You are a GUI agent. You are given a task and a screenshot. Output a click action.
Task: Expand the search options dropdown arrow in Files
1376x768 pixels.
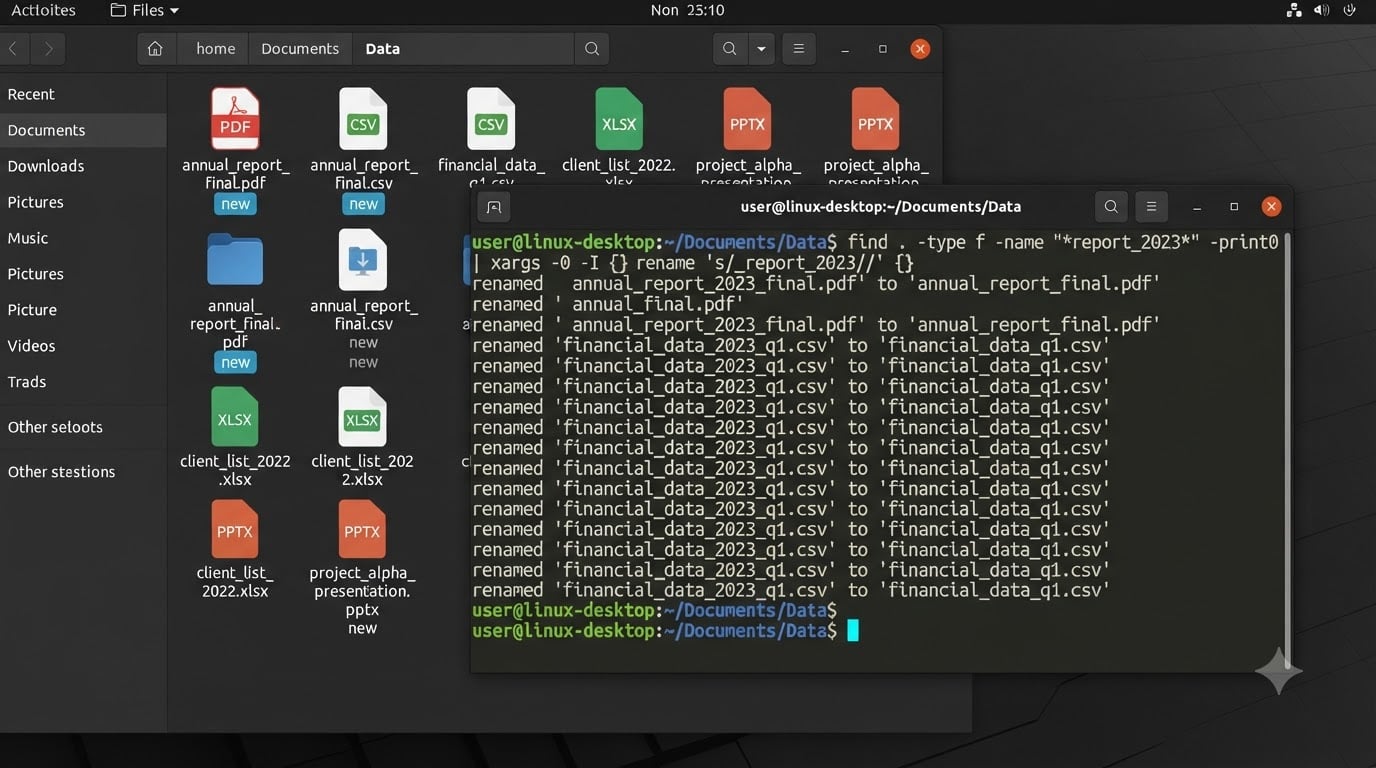[x=761, y=48]
